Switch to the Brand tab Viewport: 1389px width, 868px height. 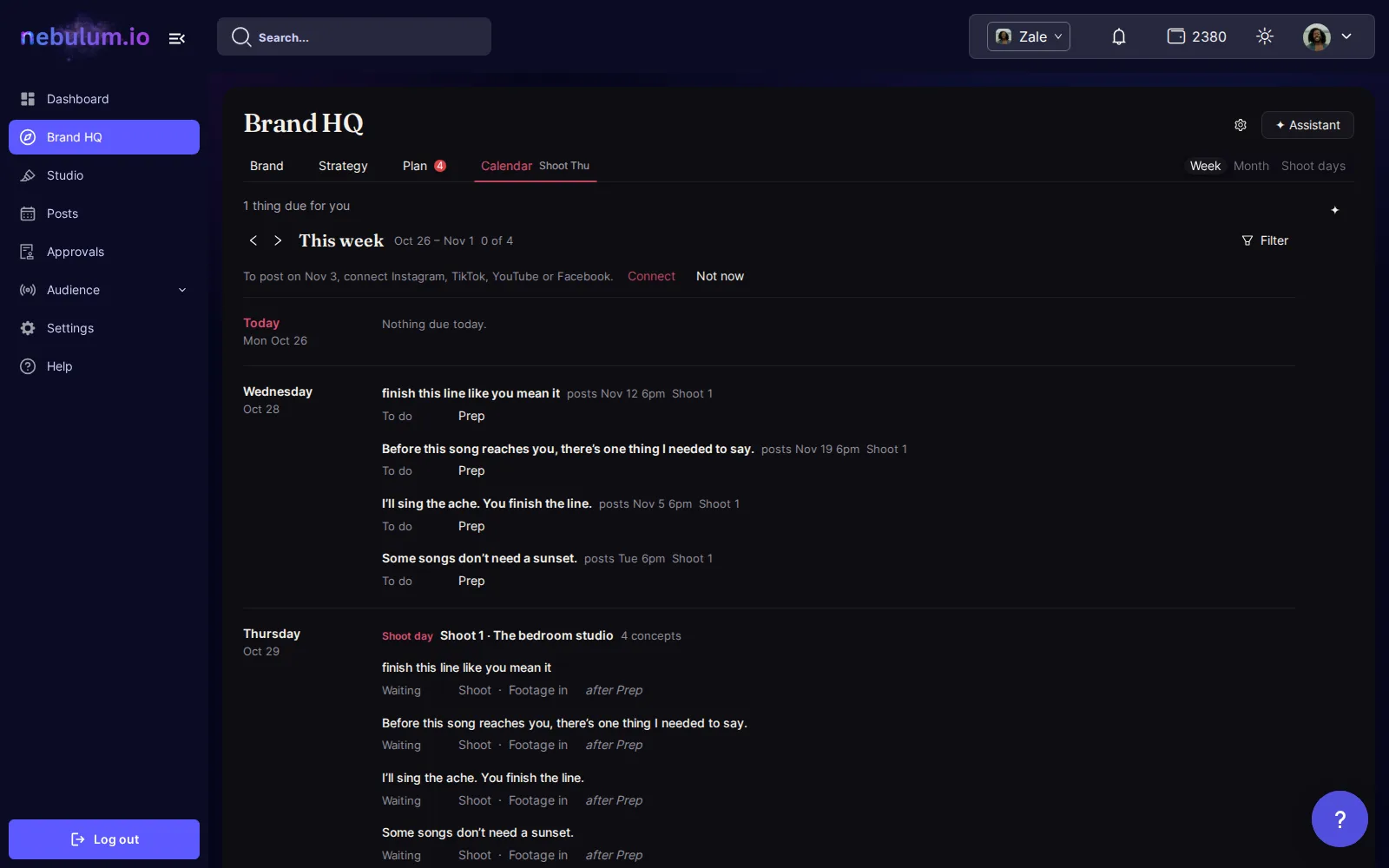(267, 166)
